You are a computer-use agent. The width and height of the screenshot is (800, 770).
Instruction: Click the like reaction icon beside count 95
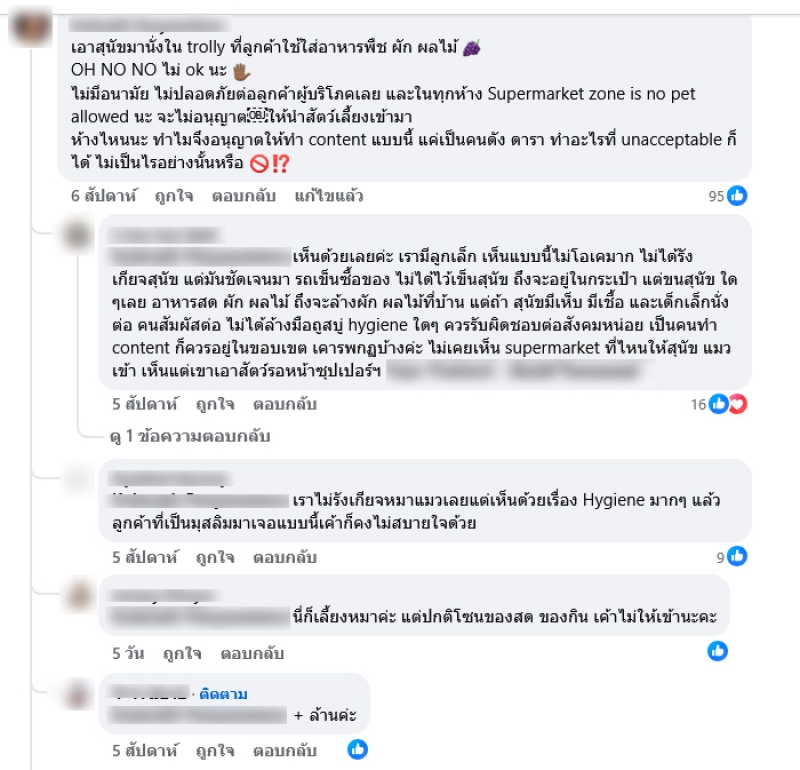click(x=737, y=195)
